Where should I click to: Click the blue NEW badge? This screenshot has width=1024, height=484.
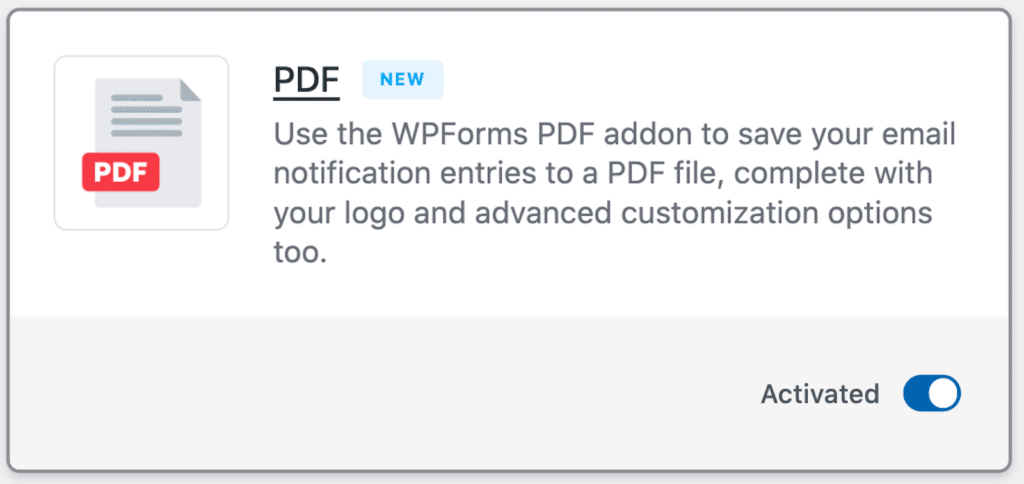402,80
